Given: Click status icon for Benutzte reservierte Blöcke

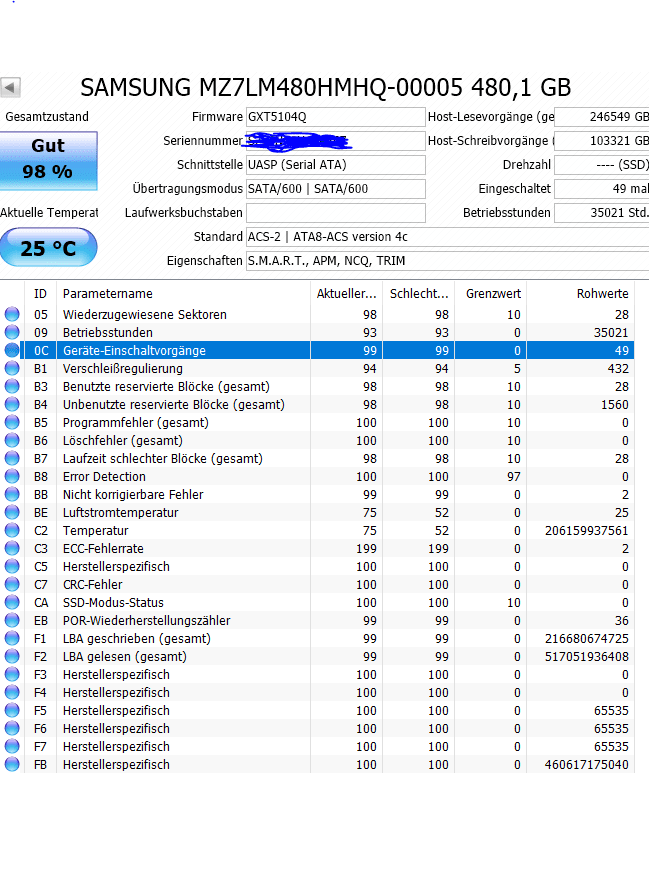Looking at the screenshot, I should coord(12,386).
